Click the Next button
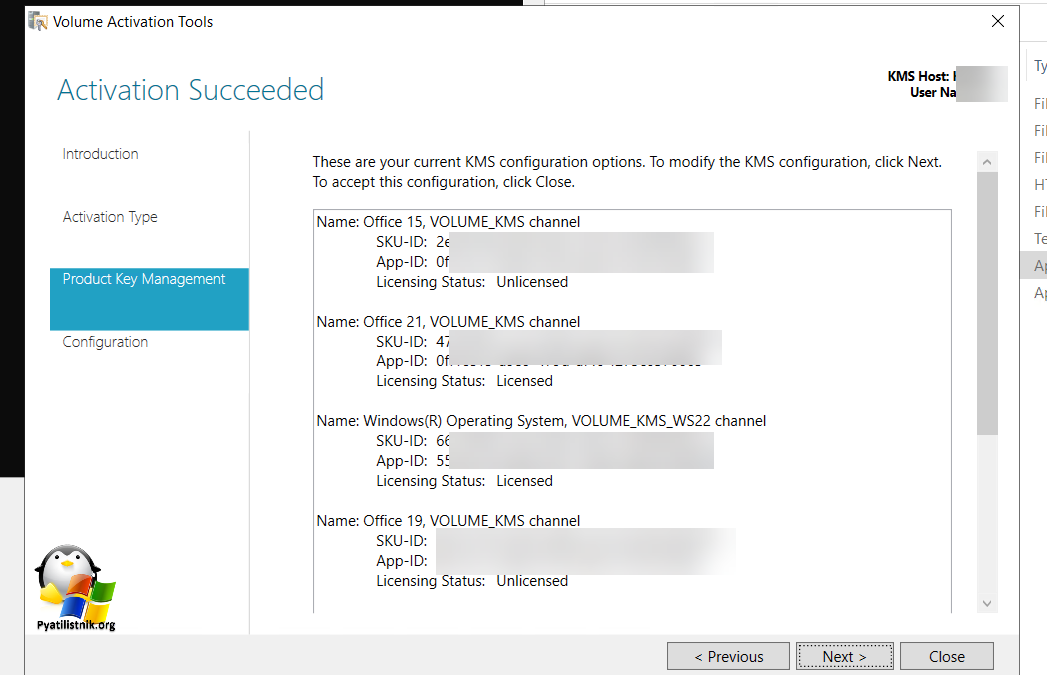 pyautogui.click(x=845, y=656)
